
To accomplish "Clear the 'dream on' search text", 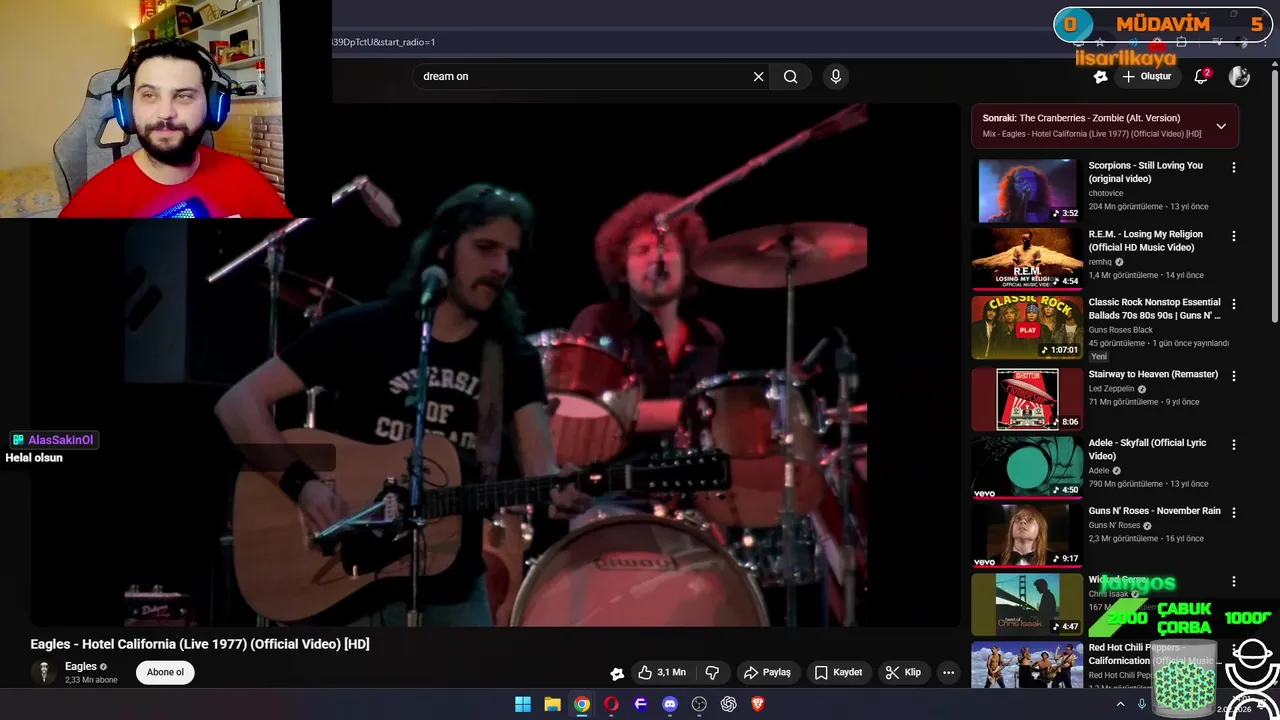I will tap(758, 76).
